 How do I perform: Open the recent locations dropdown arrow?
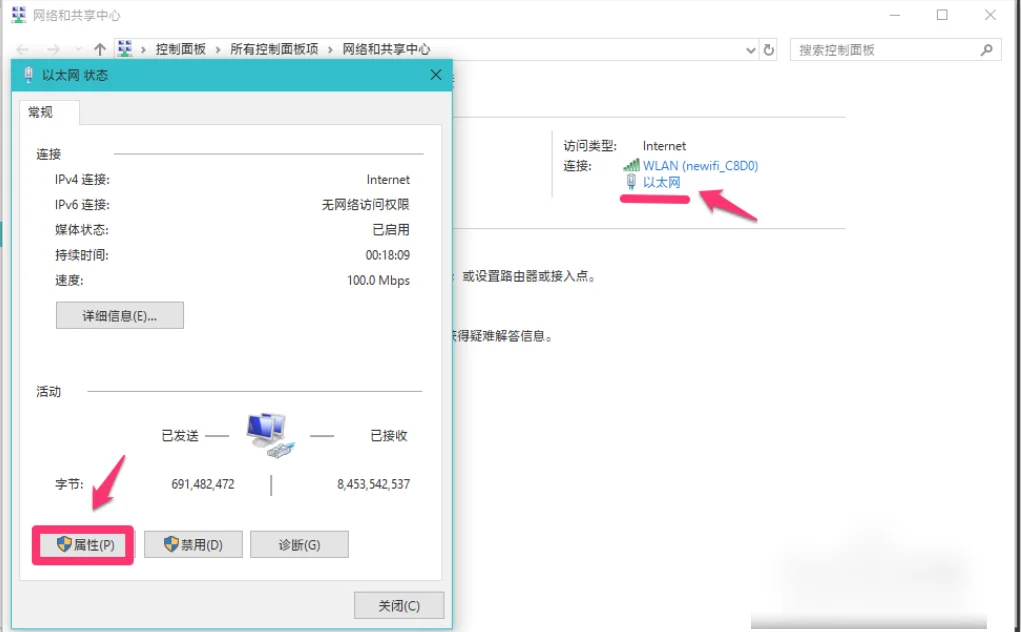coord(76,49)
